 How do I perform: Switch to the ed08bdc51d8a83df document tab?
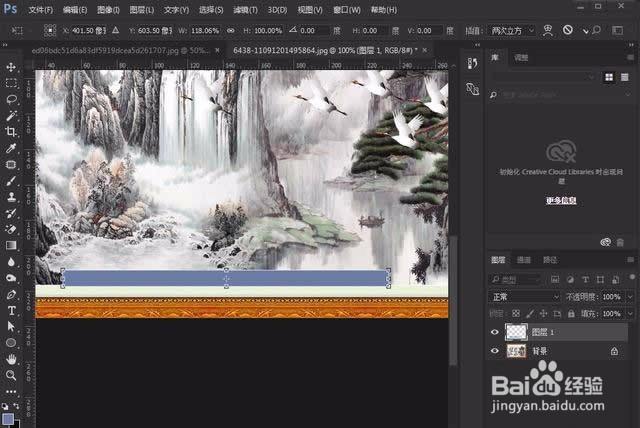tap(121, 50)
